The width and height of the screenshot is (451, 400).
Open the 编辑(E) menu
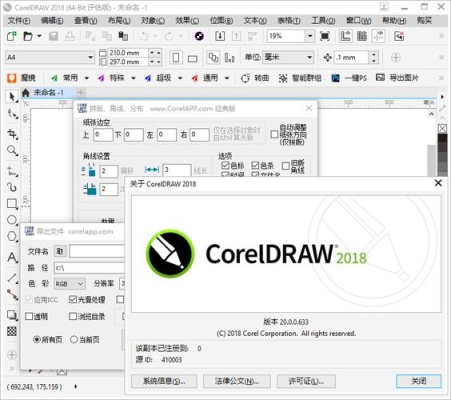click(x=52, y=21)
